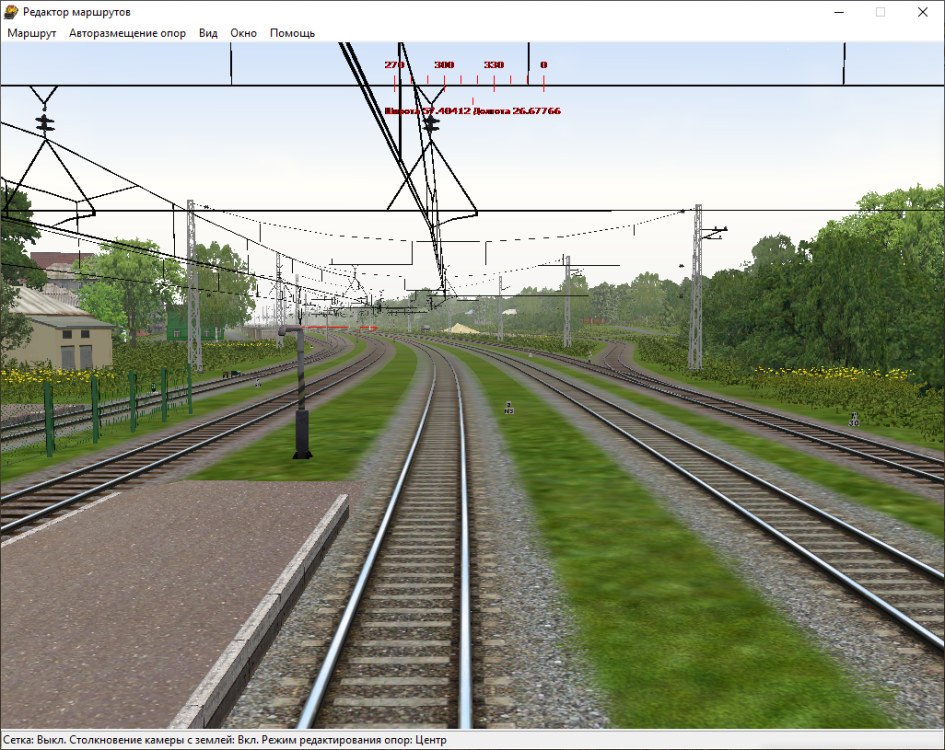The image size is (945, 750).
Task: Open the Вид menu
Action: tap(208, 33)
